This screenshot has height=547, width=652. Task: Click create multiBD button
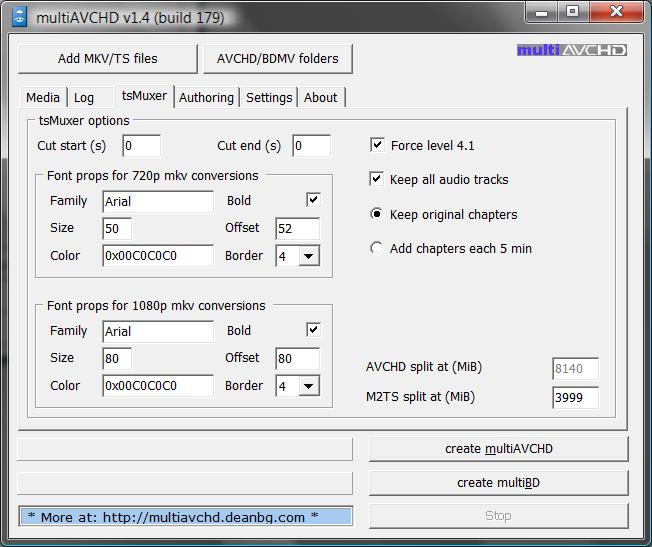coord(499,483)
